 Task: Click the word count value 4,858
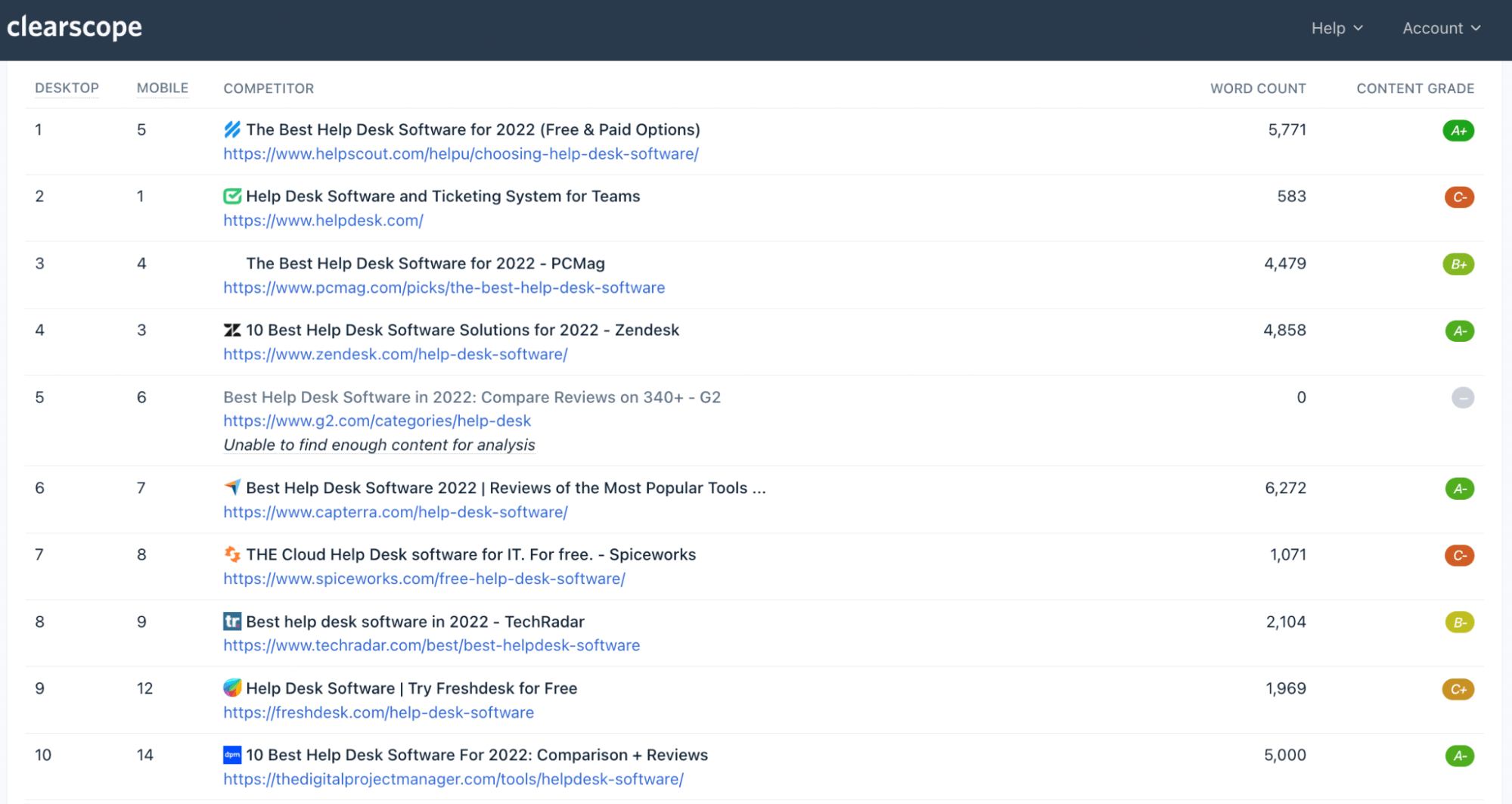point(1284,330)
